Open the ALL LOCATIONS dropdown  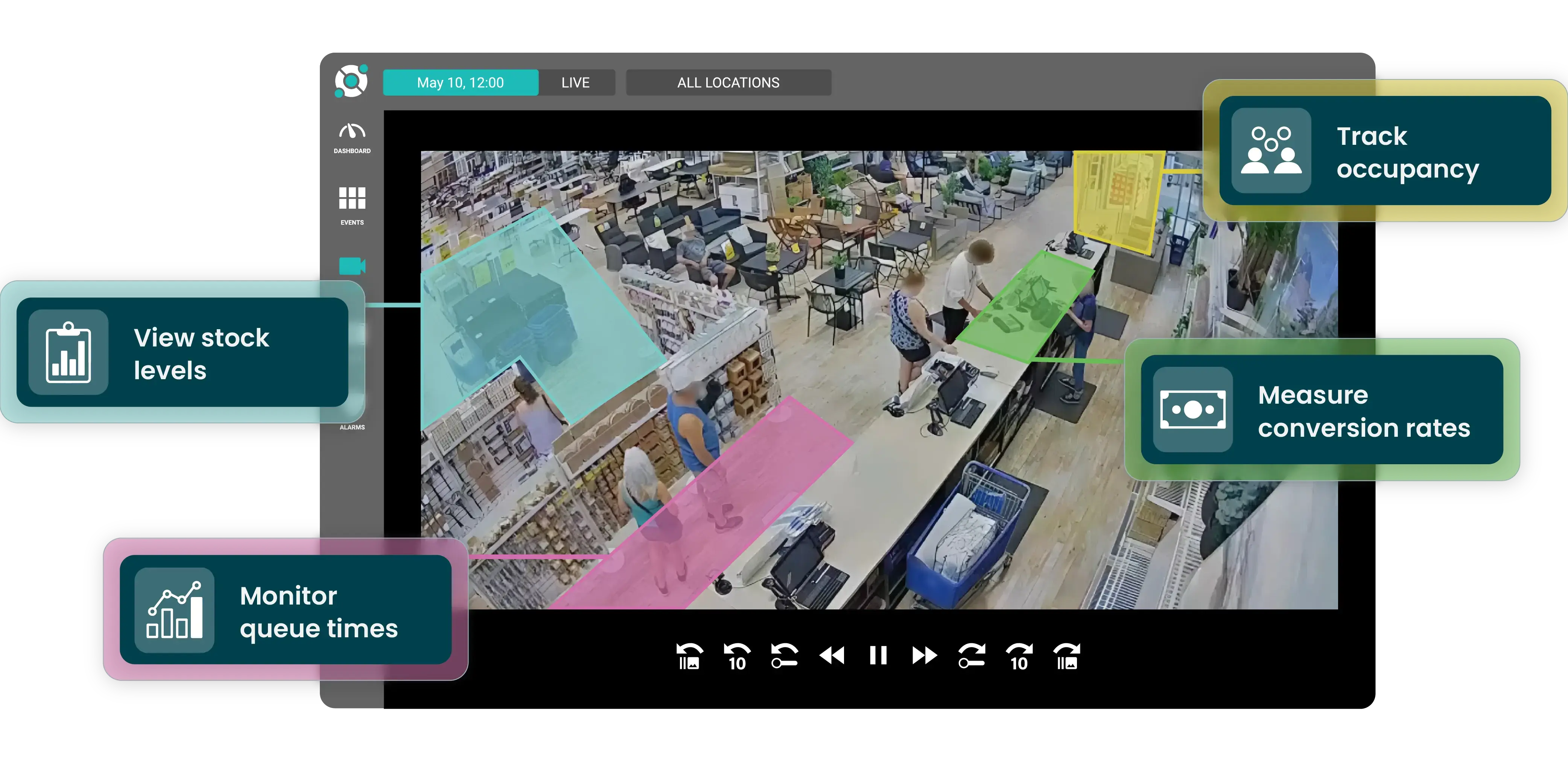click(728, 82)
